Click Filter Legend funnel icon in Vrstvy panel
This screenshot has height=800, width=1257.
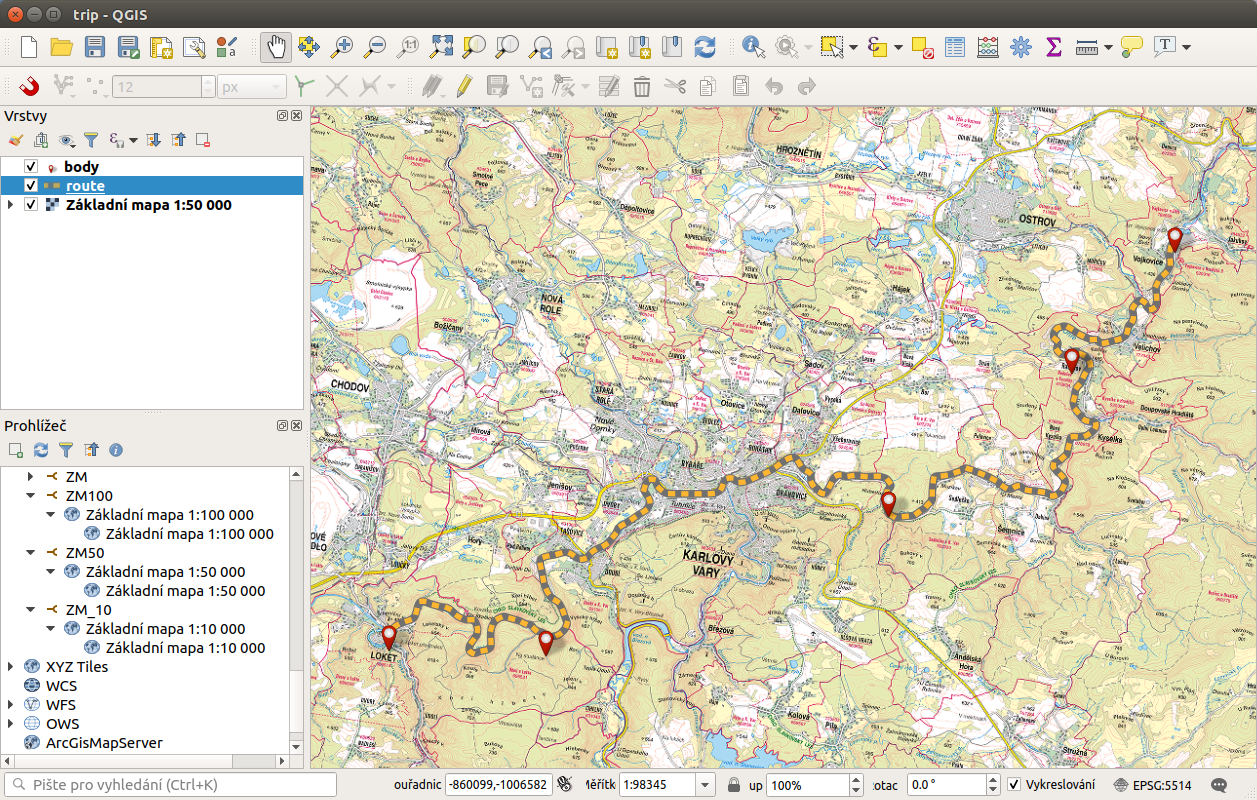tap(91, 140)
